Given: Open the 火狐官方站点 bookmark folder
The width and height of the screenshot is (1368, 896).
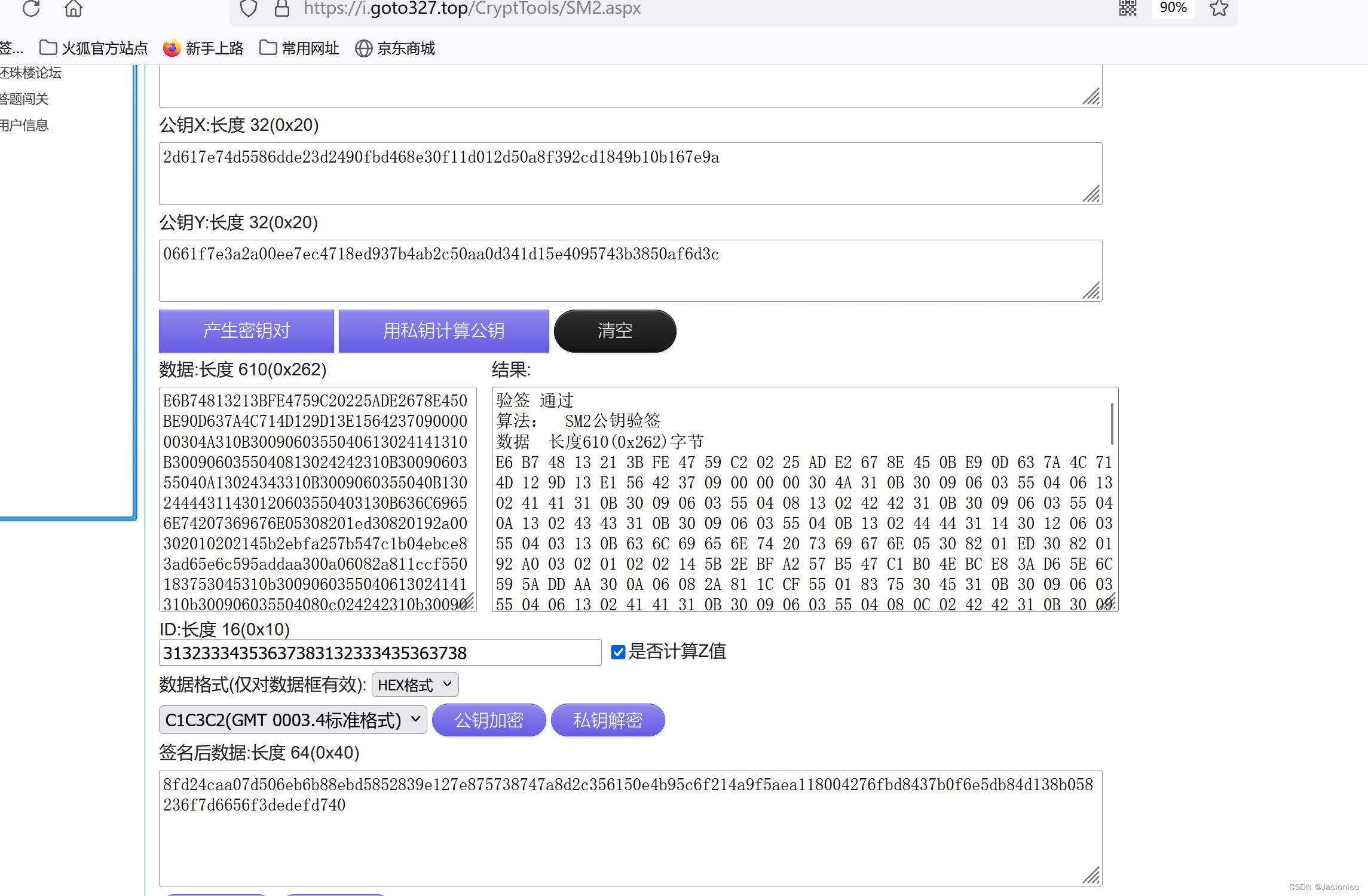Looking at the screenshot, I should (x=93, y=48).
